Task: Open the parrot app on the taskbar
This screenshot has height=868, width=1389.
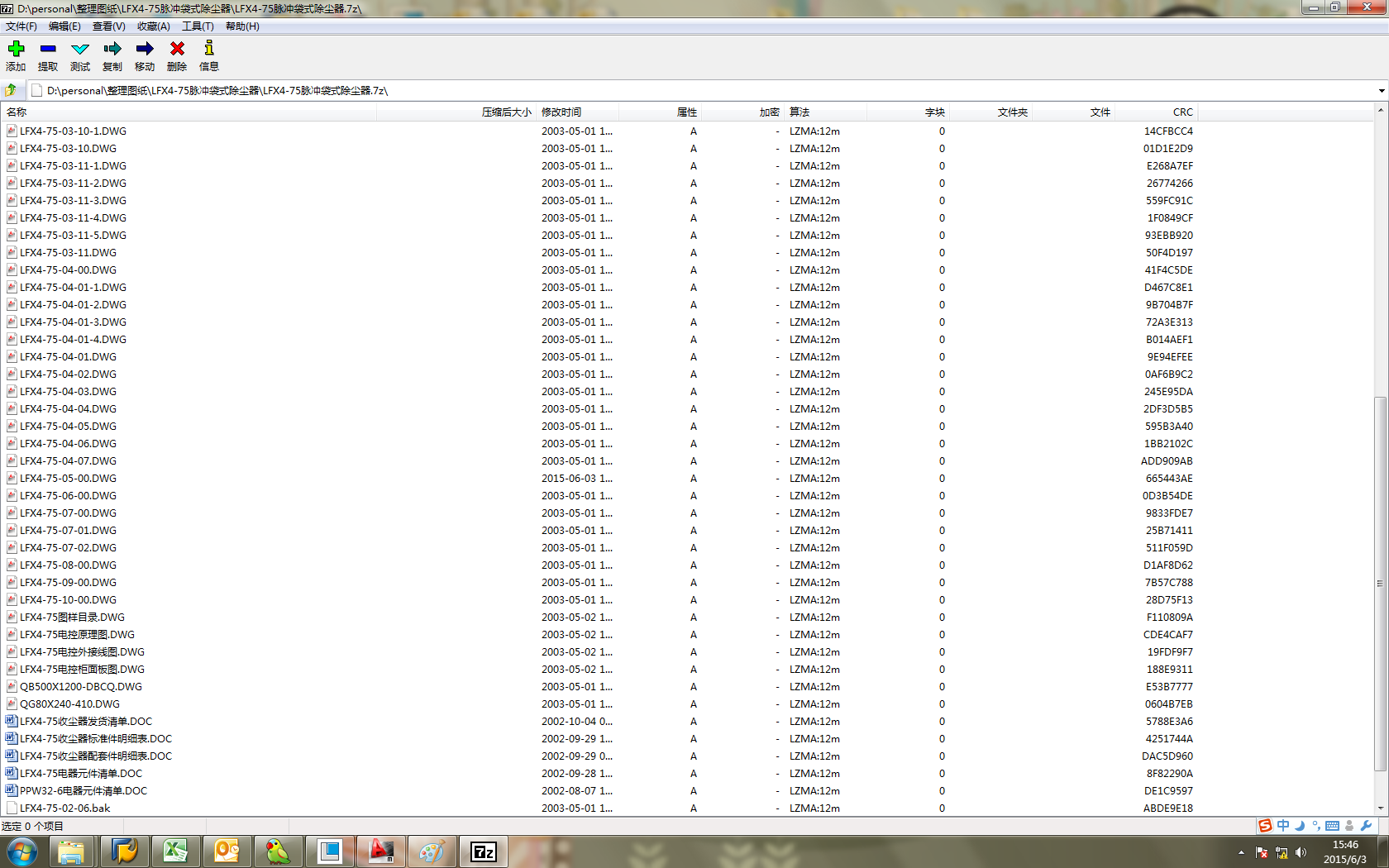Action: point(278,851)
